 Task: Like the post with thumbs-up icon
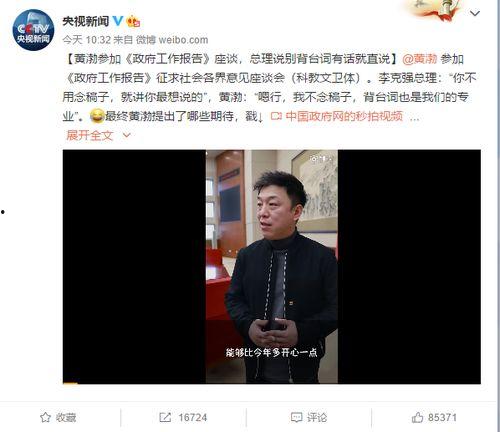point(417,417)
